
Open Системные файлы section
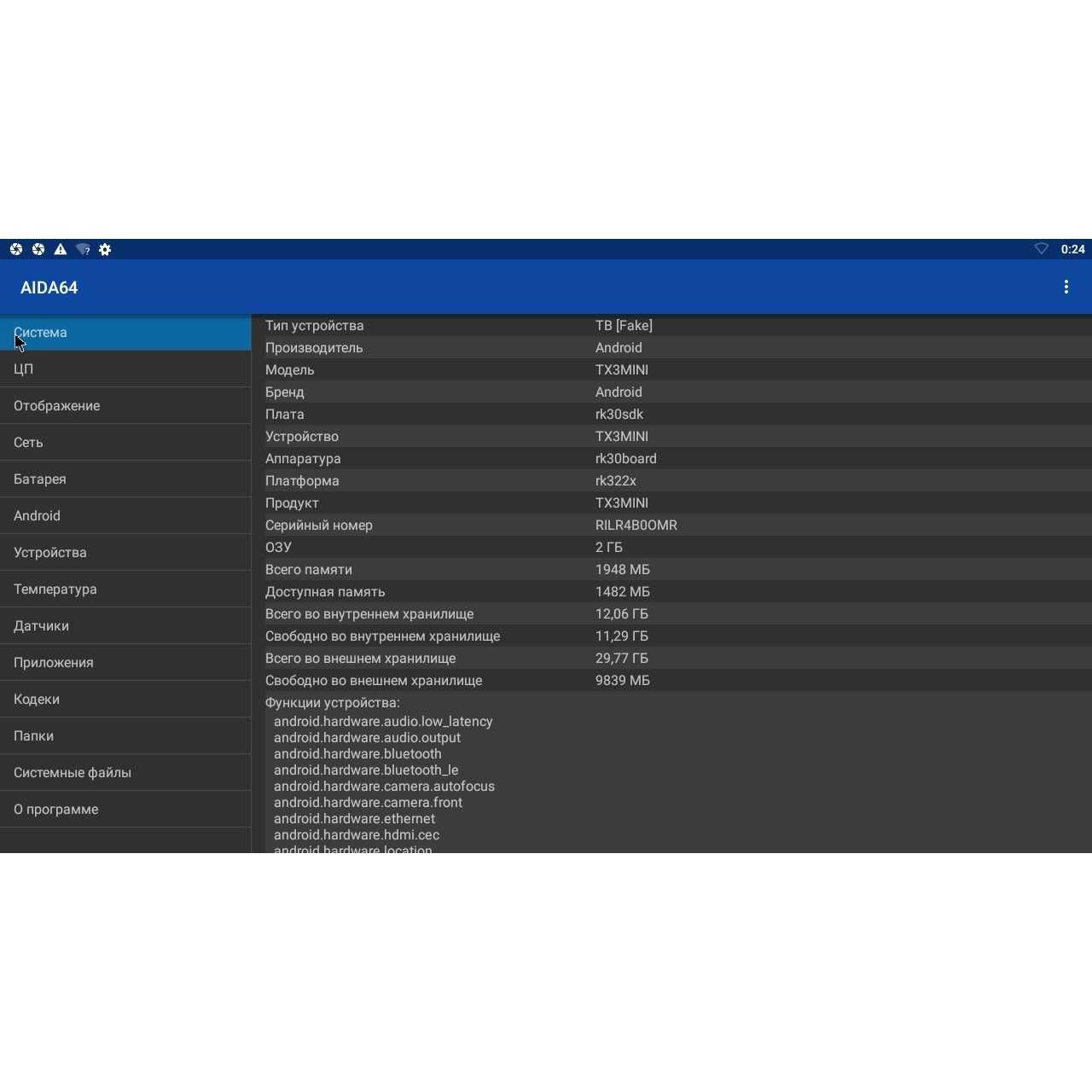(x=125, y=772)
